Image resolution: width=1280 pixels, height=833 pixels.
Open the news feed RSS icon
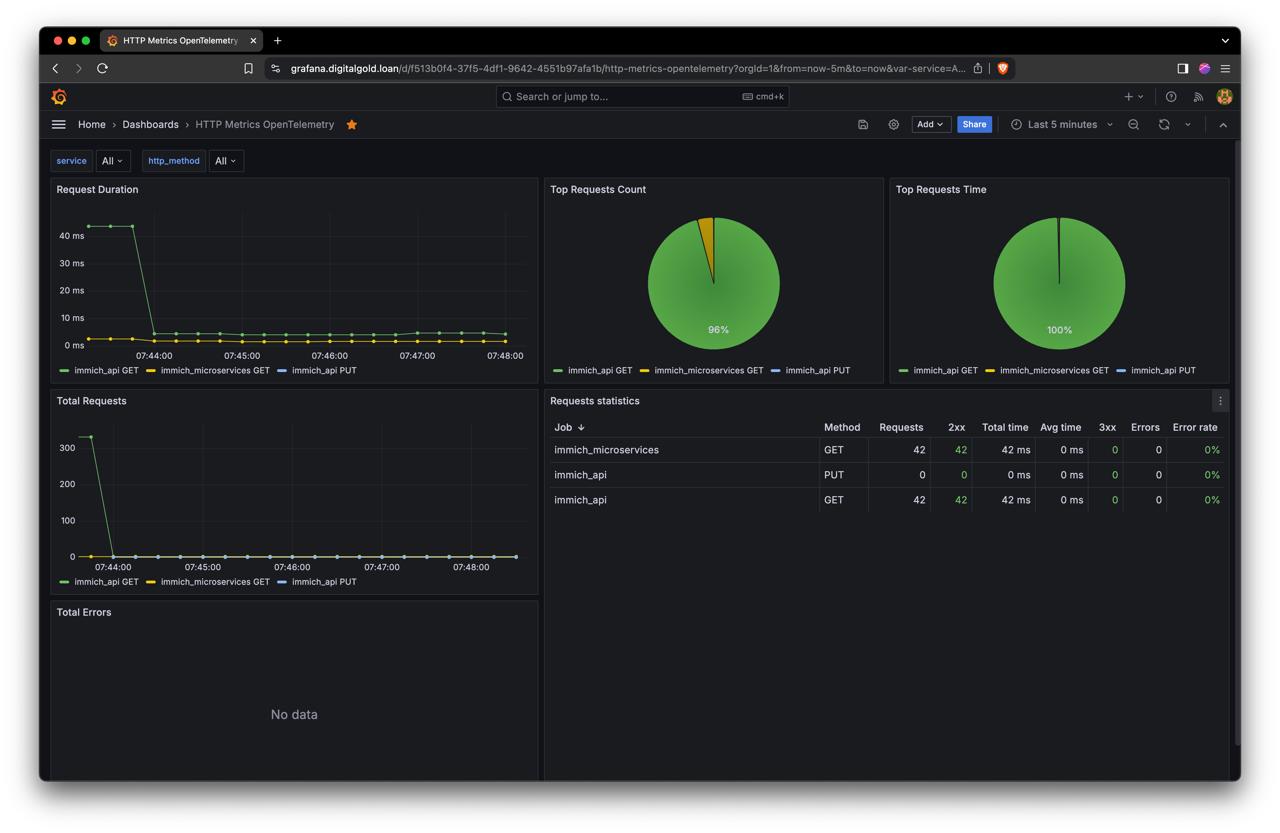tap(1198, 97)
